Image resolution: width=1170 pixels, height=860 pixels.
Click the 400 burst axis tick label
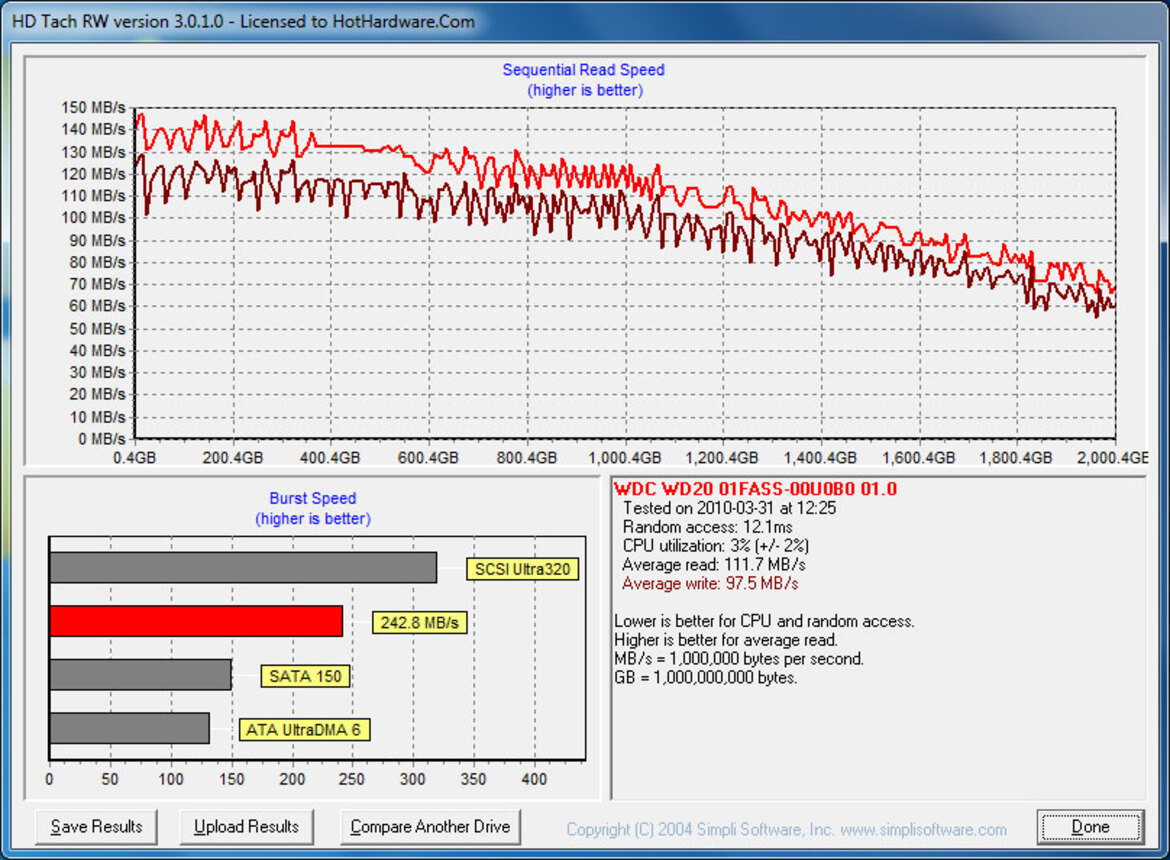[534, 779]
